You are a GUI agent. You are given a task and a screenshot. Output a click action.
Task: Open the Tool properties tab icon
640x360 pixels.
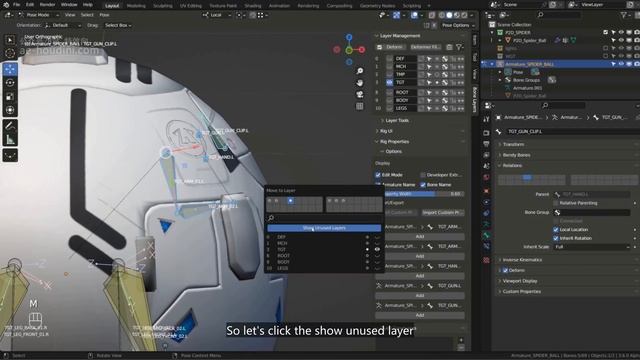pyautogui.click(x=486, y=120)
